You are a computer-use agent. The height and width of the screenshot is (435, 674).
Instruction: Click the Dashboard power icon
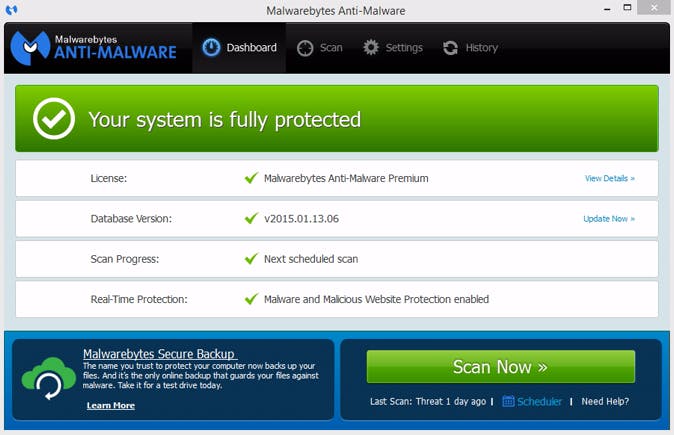(212, 48)
